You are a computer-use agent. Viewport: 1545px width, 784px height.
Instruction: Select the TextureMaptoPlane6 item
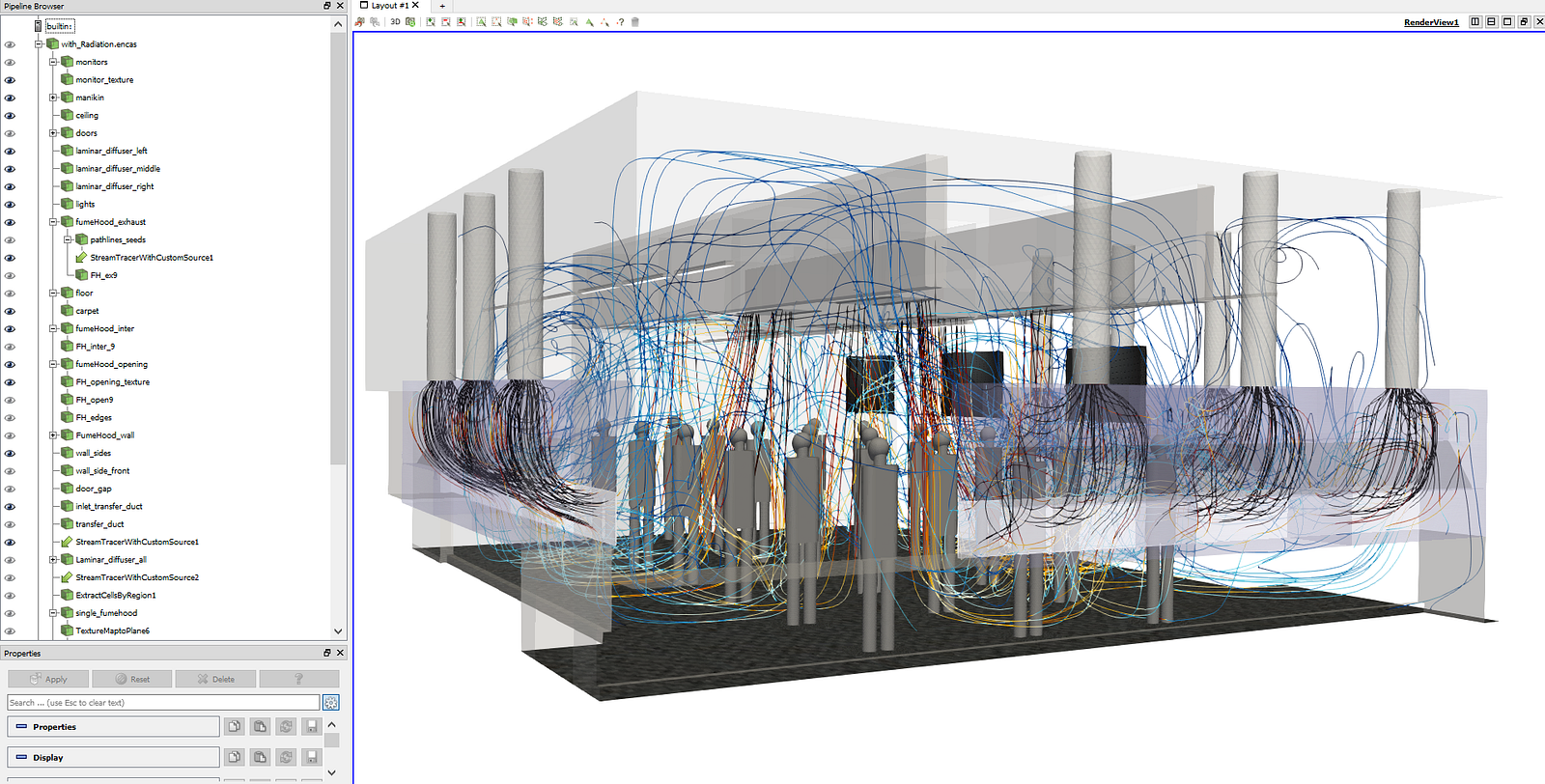113,631
